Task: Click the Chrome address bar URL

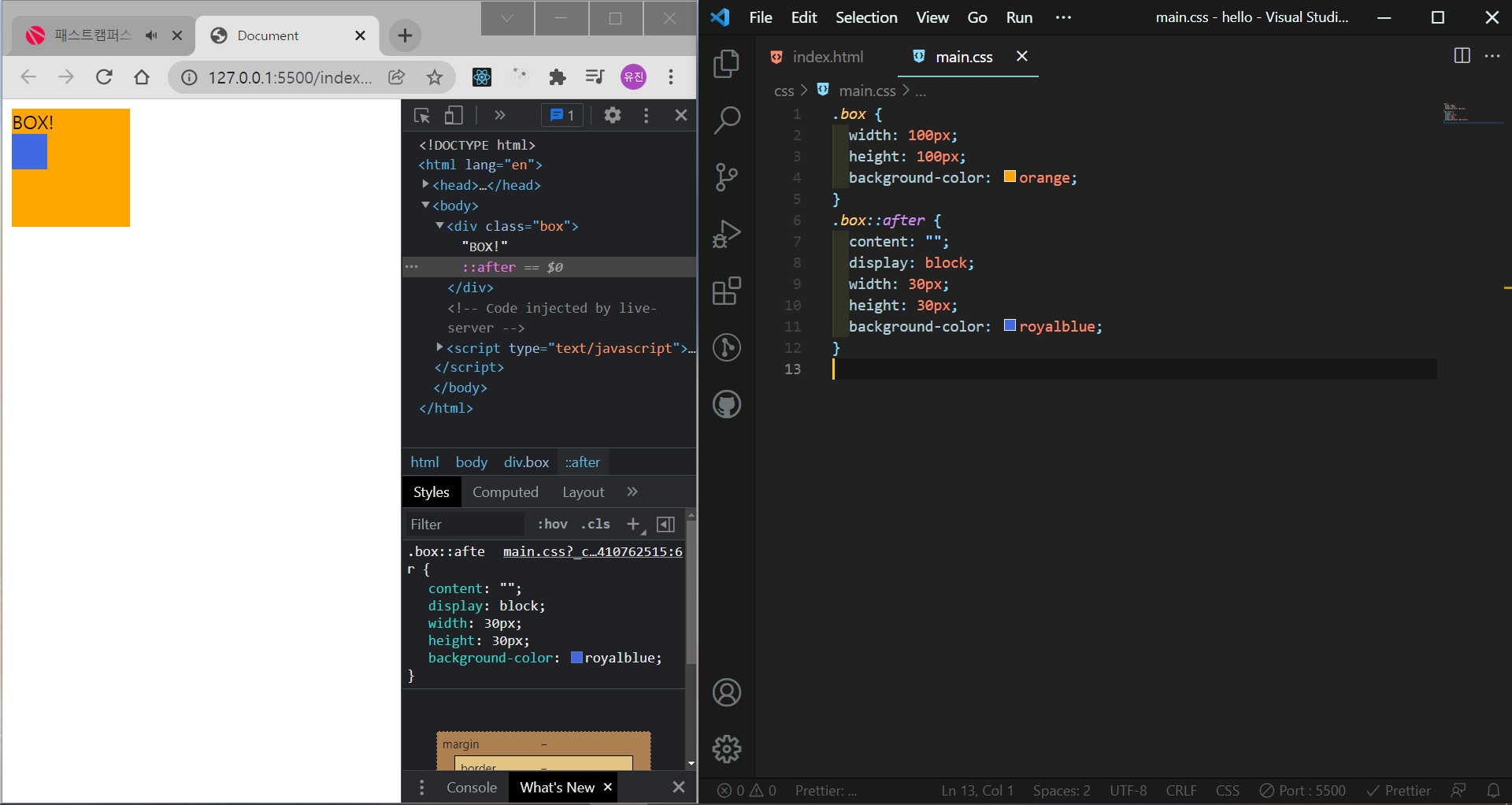Action: 290,77
